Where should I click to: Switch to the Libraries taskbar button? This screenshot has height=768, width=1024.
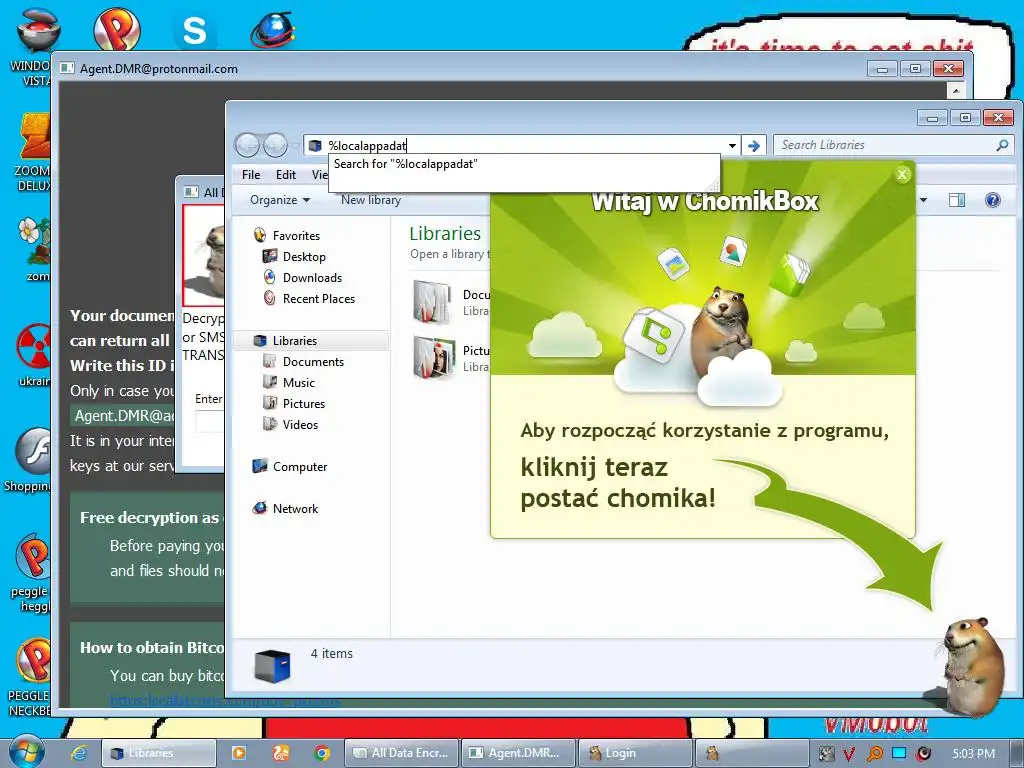coord(159,753)
